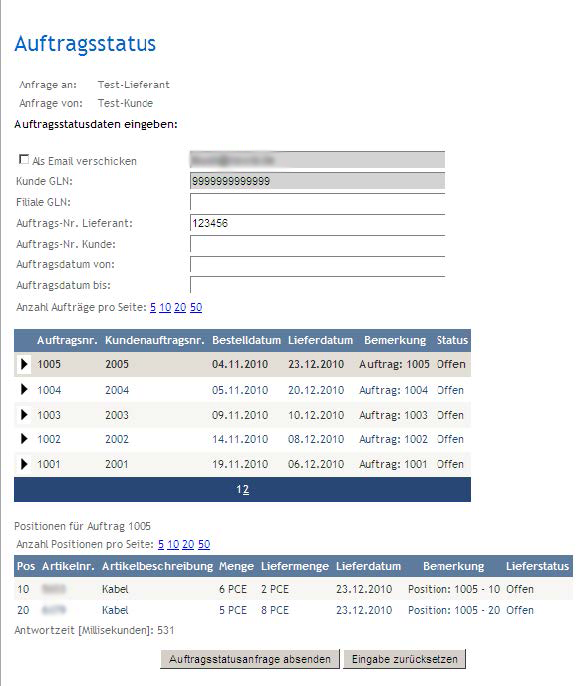
Task: Click the Kunde GLN field
Action: [x=317, y=181]
